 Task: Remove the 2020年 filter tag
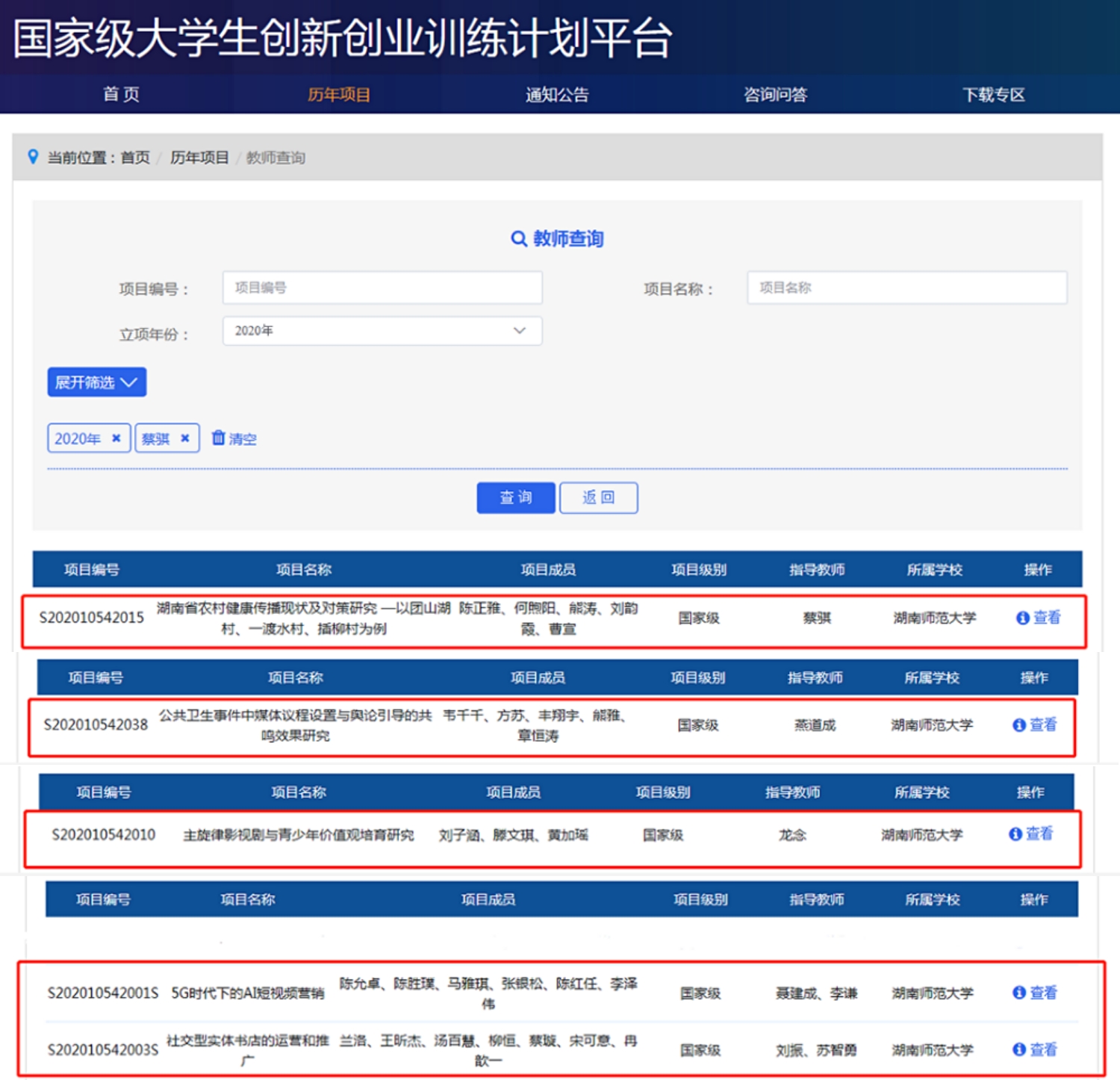click(x=116, y=438)
